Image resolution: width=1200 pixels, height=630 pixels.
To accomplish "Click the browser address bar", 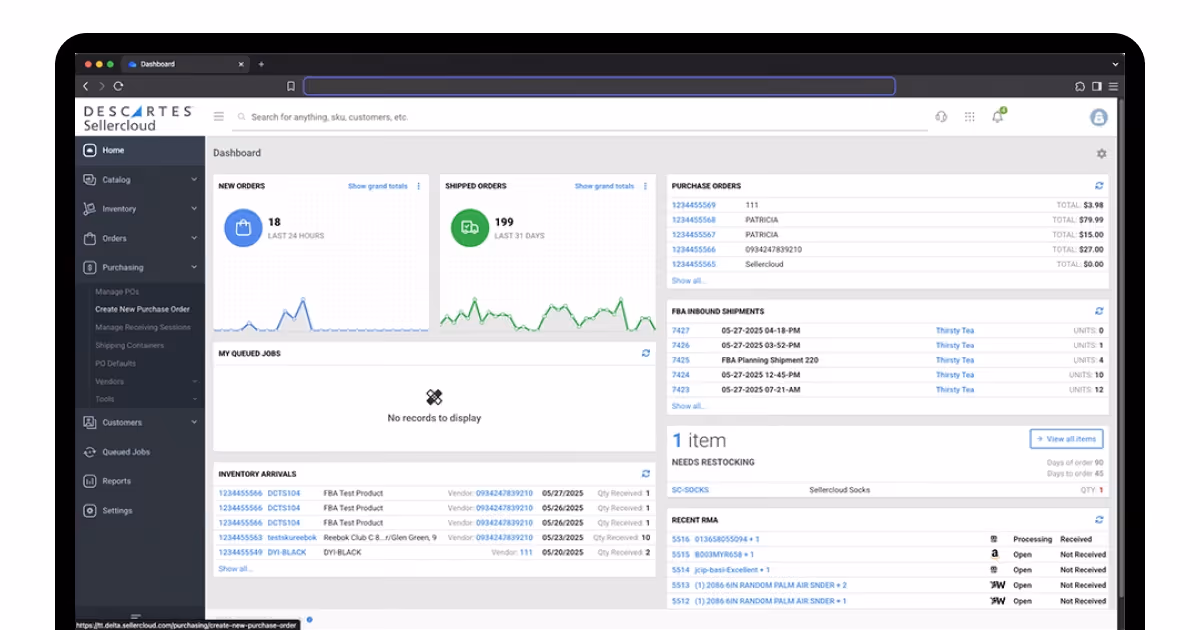I will [x=599, y=86].
